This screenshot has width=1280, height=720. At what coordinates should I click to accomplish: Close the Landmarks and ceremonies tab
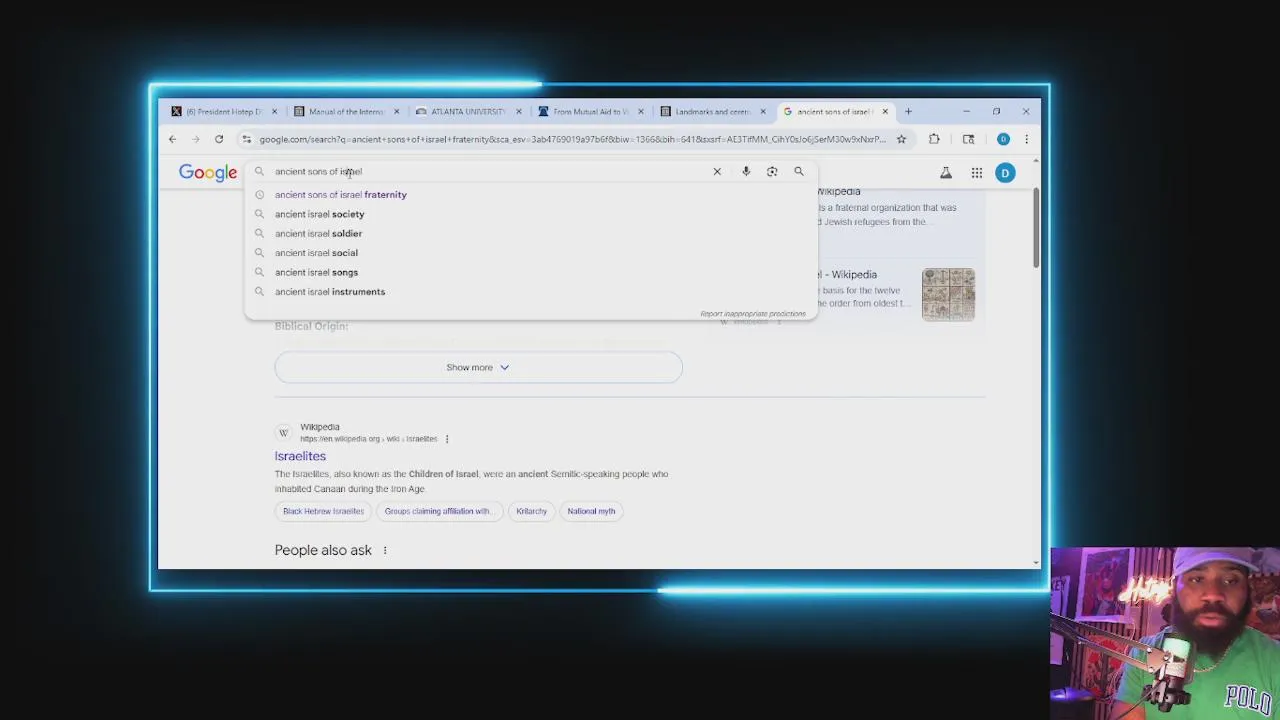coord(763,111)
